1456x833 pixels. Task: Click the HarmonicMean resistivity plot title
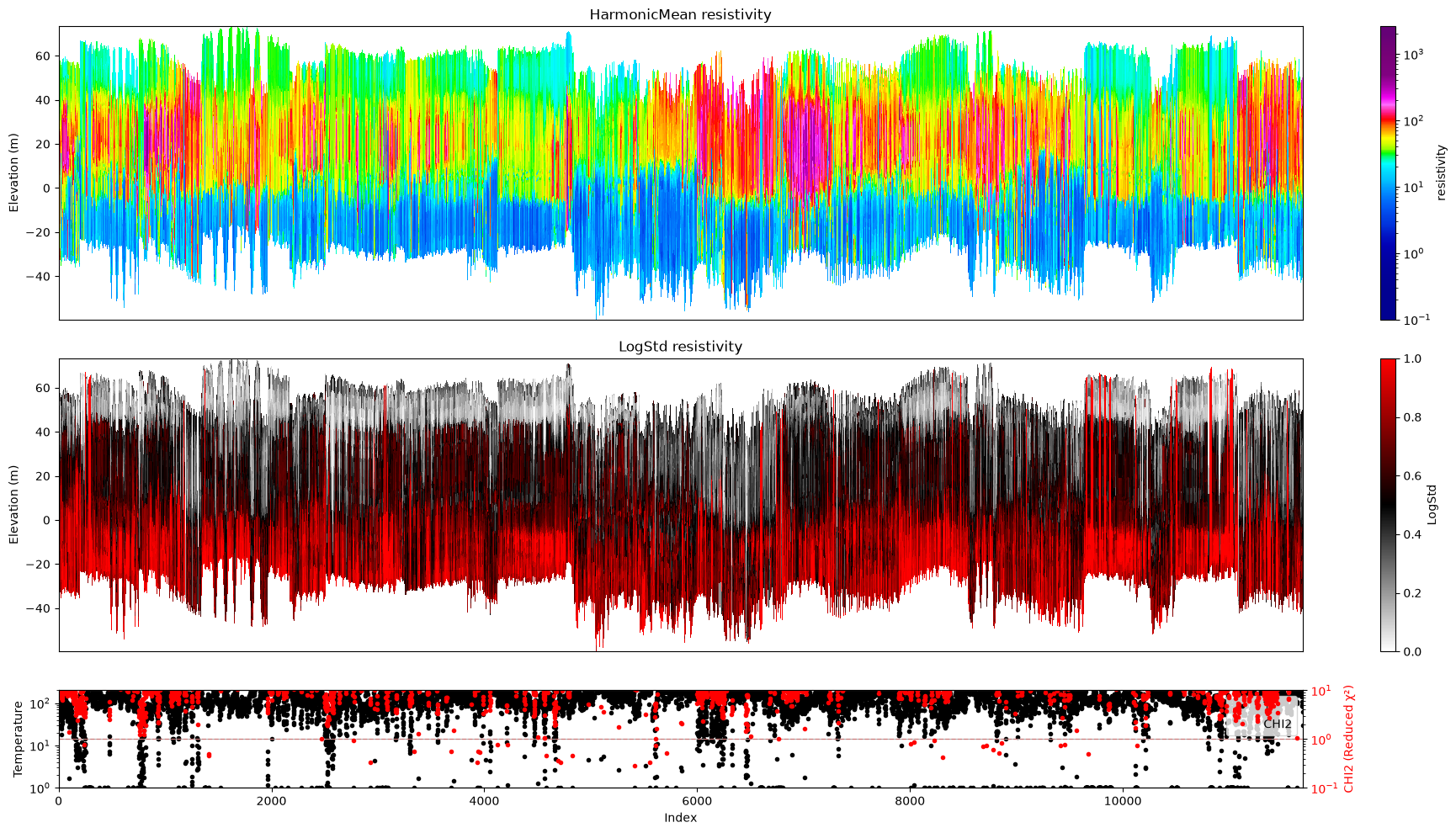(x=680, y=14)
